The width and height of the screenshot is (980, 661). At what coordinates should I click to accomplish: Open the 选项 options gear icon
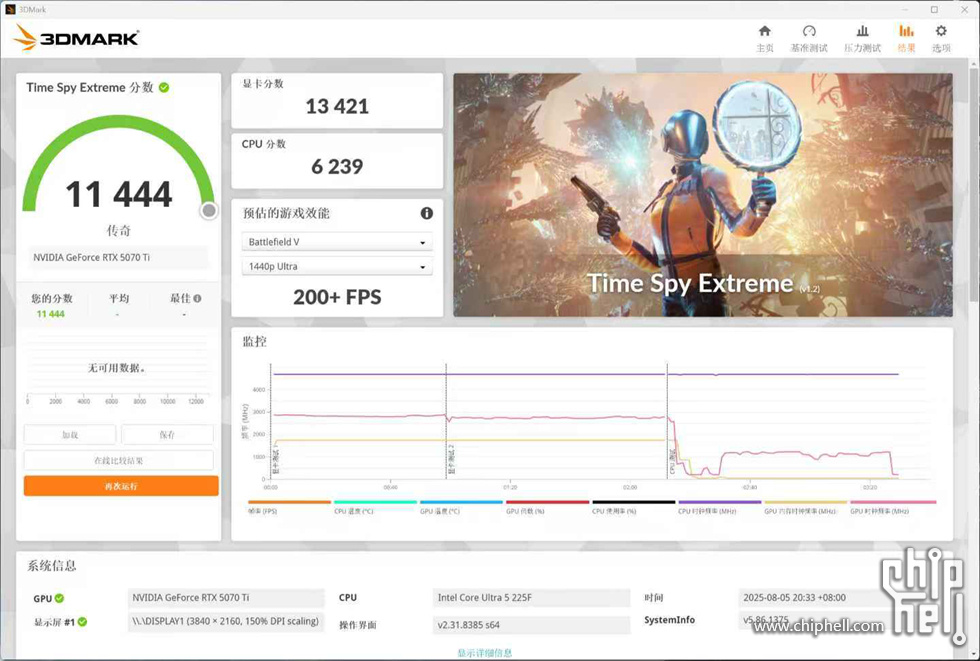point(941,31)
